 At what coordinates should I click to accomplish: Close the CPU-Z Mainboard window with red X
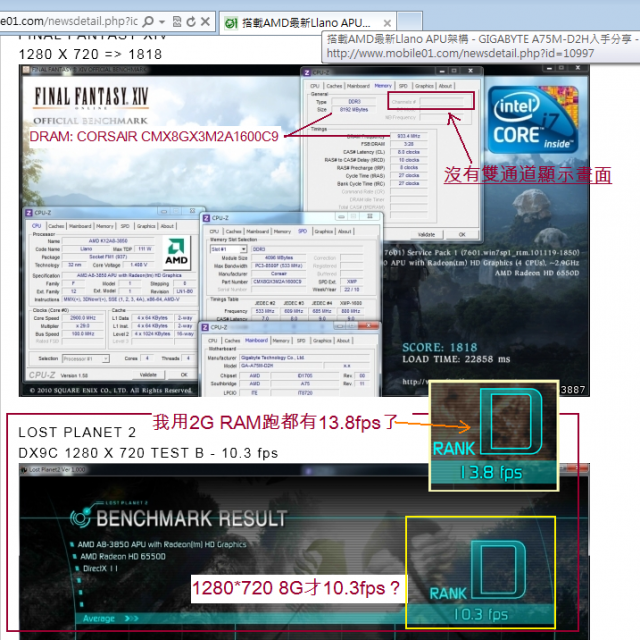click(x=369, y=326)
